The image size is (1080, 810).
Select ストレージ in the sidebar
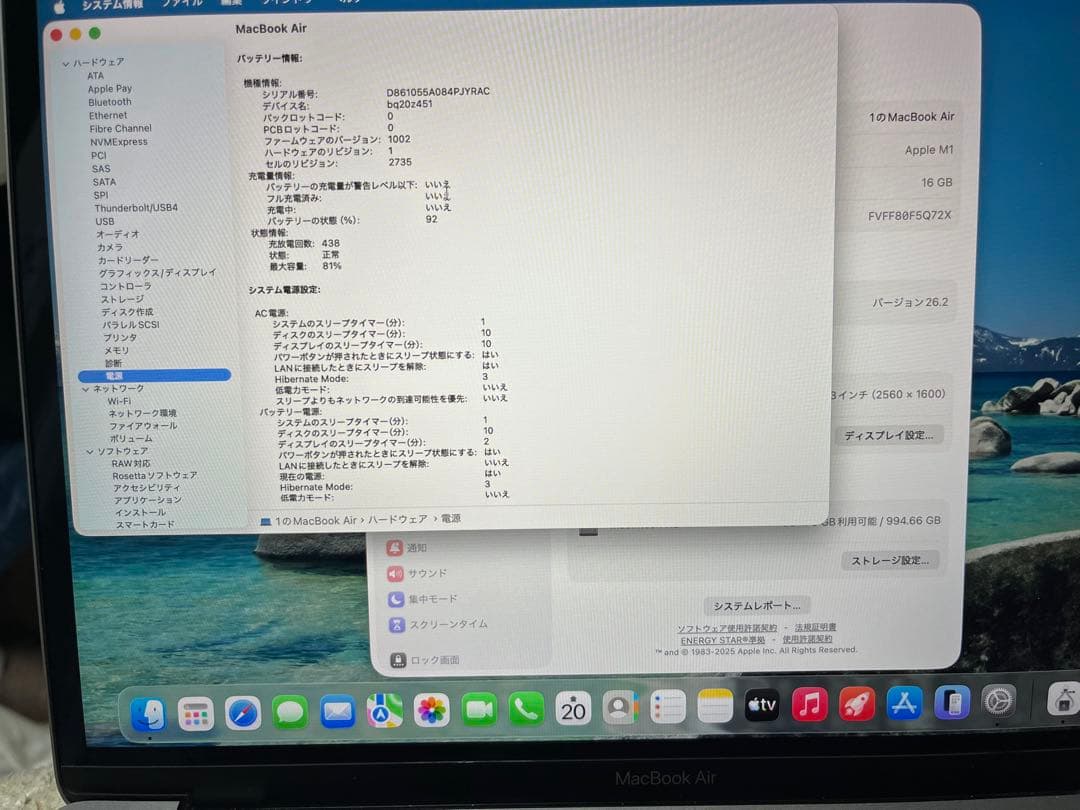tap(122, 299)
